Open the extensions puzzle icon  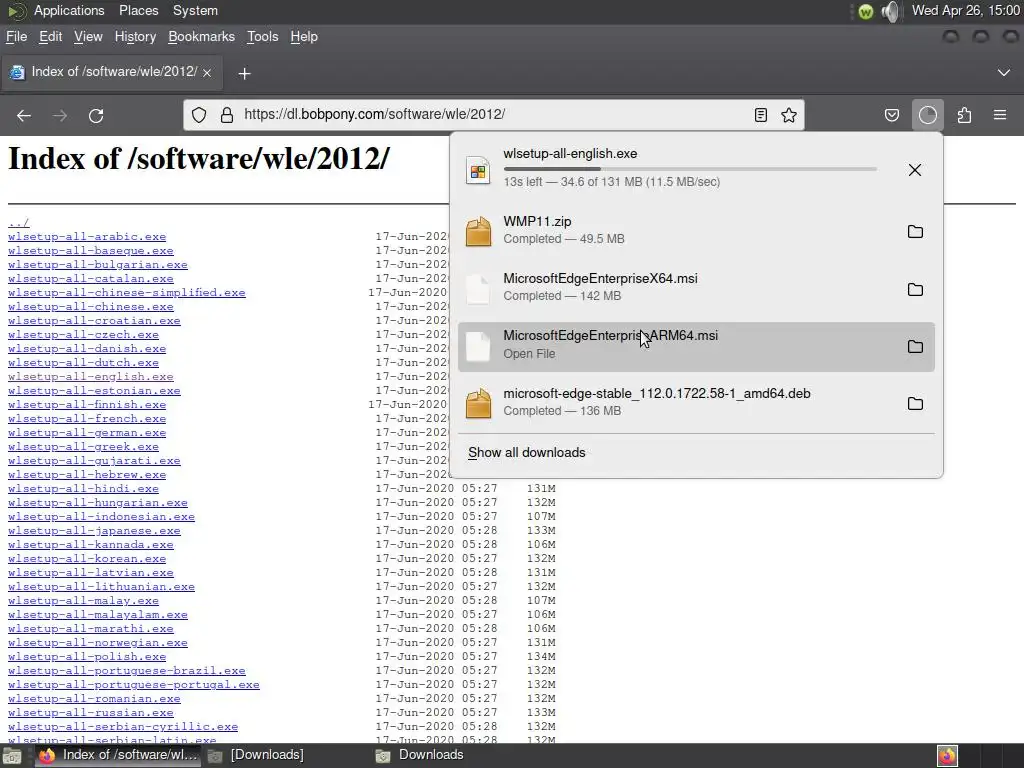coord(964,116)
